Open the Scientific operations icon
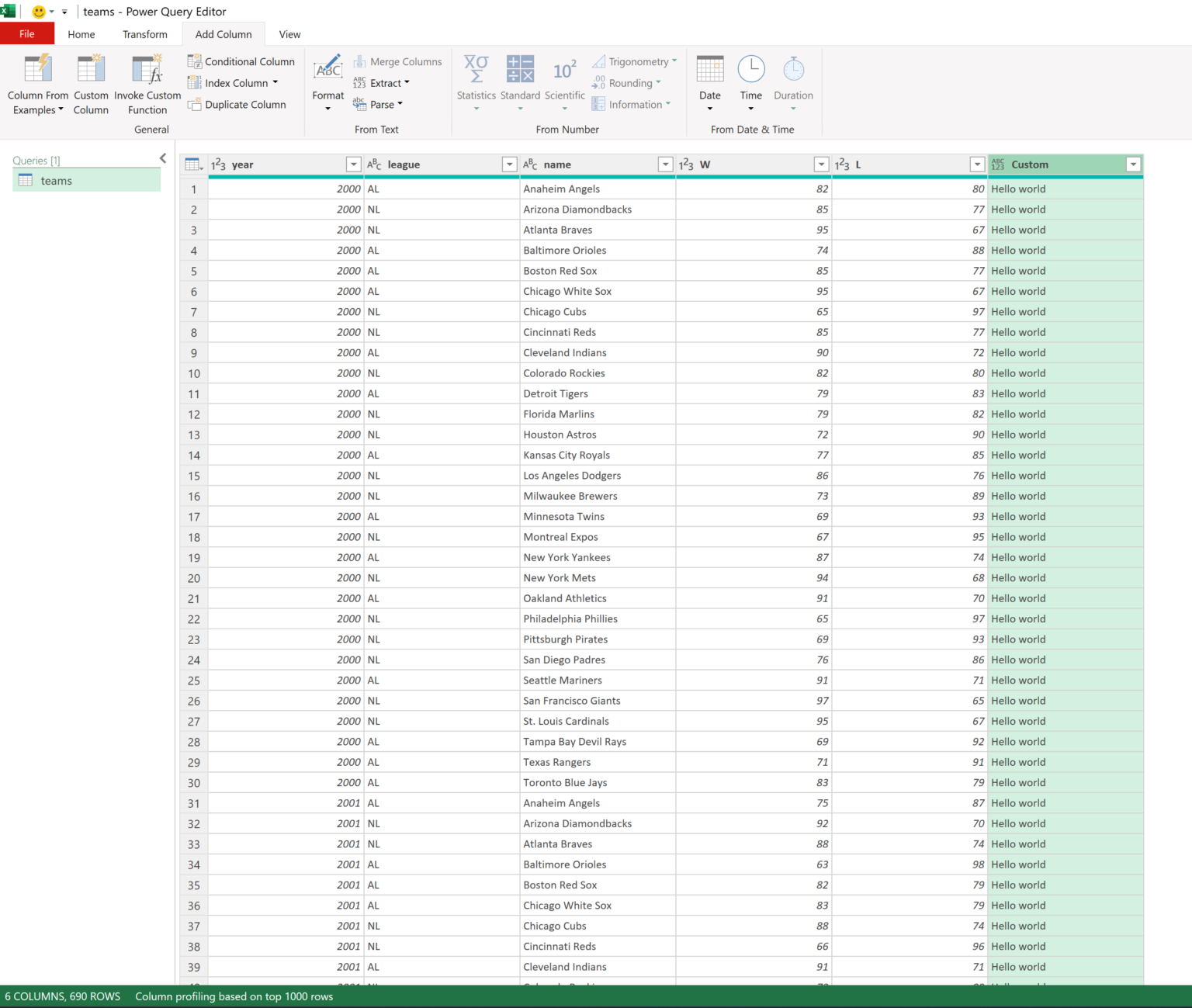 click(564, 70)
